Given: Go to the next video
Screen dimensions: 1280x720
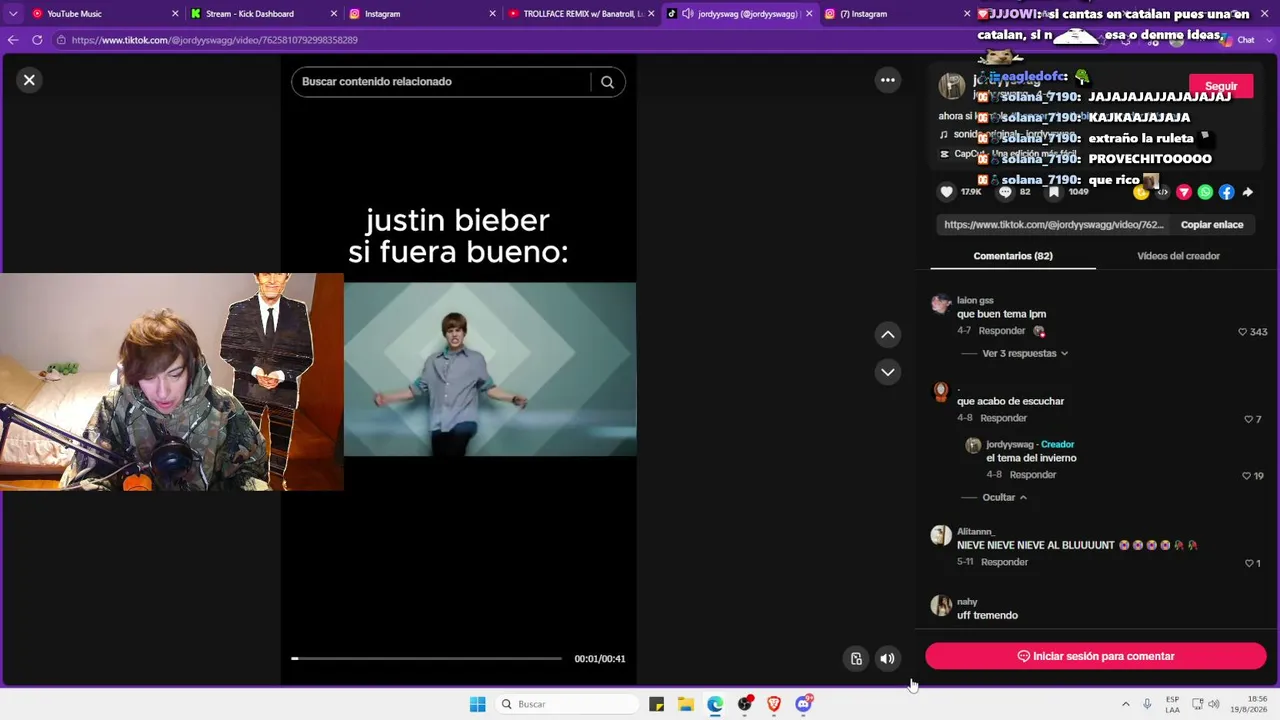Looking at the screenshot, I should coord(887,372).
